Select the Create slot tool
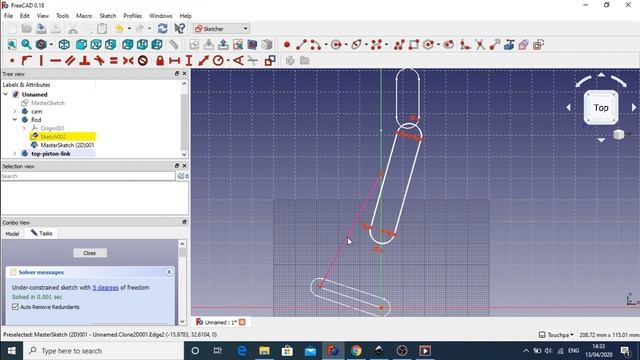640x360 pixels. point(449,45)
